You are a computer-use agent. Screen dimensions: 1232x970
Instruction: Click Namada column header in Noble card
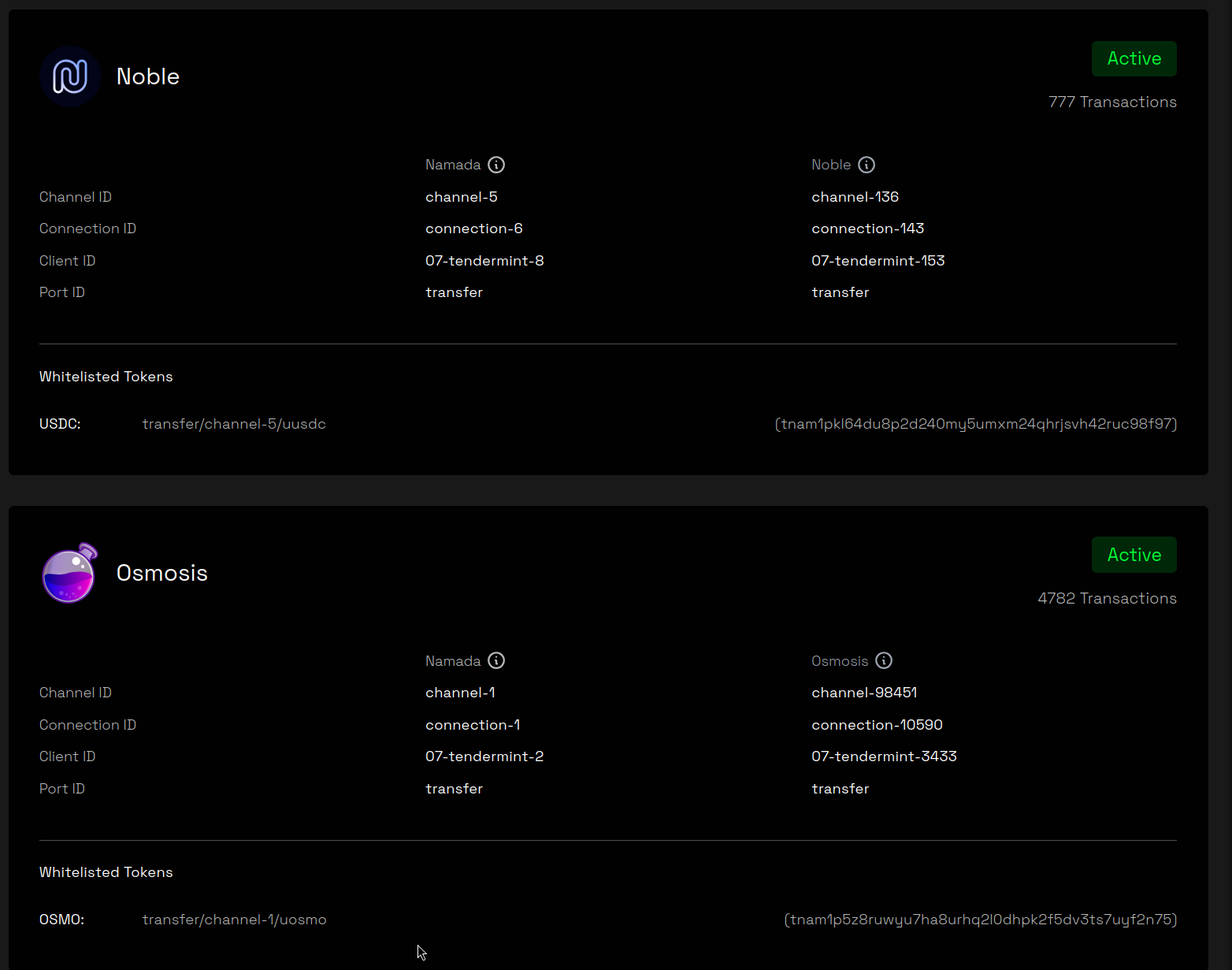(x=453, y=165)
